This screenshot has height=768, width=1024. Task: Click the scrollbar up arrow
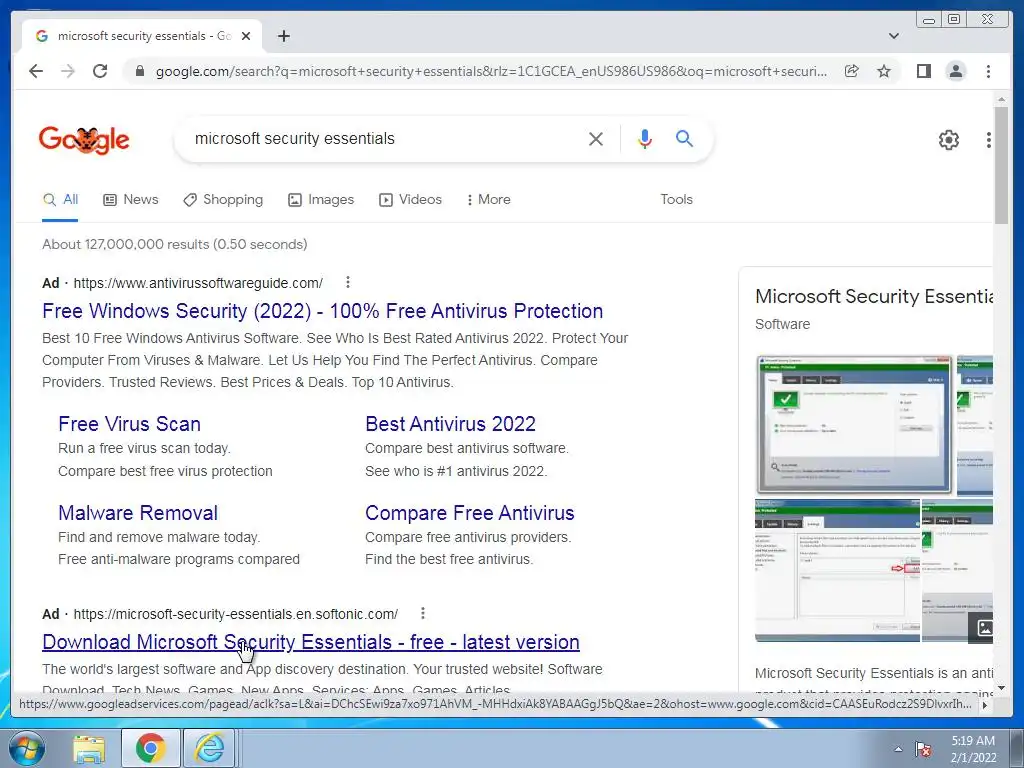[1001, 99]
